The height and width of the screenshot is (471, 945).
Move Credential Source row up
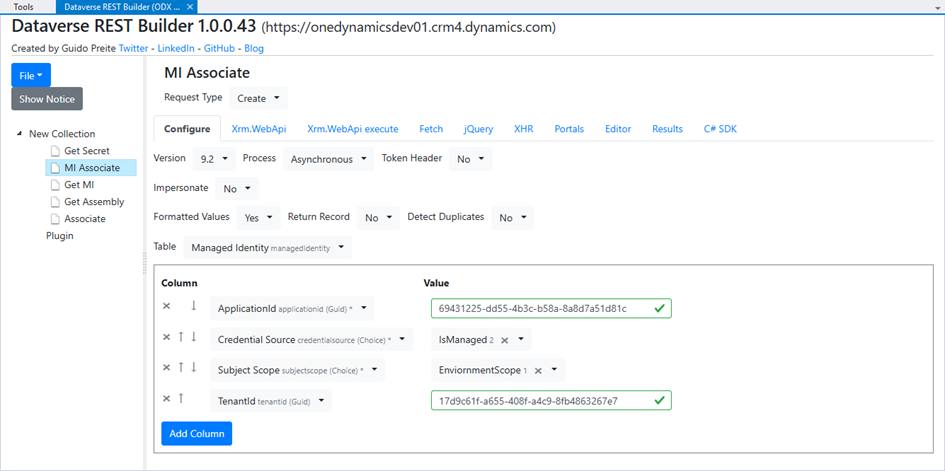180,337
